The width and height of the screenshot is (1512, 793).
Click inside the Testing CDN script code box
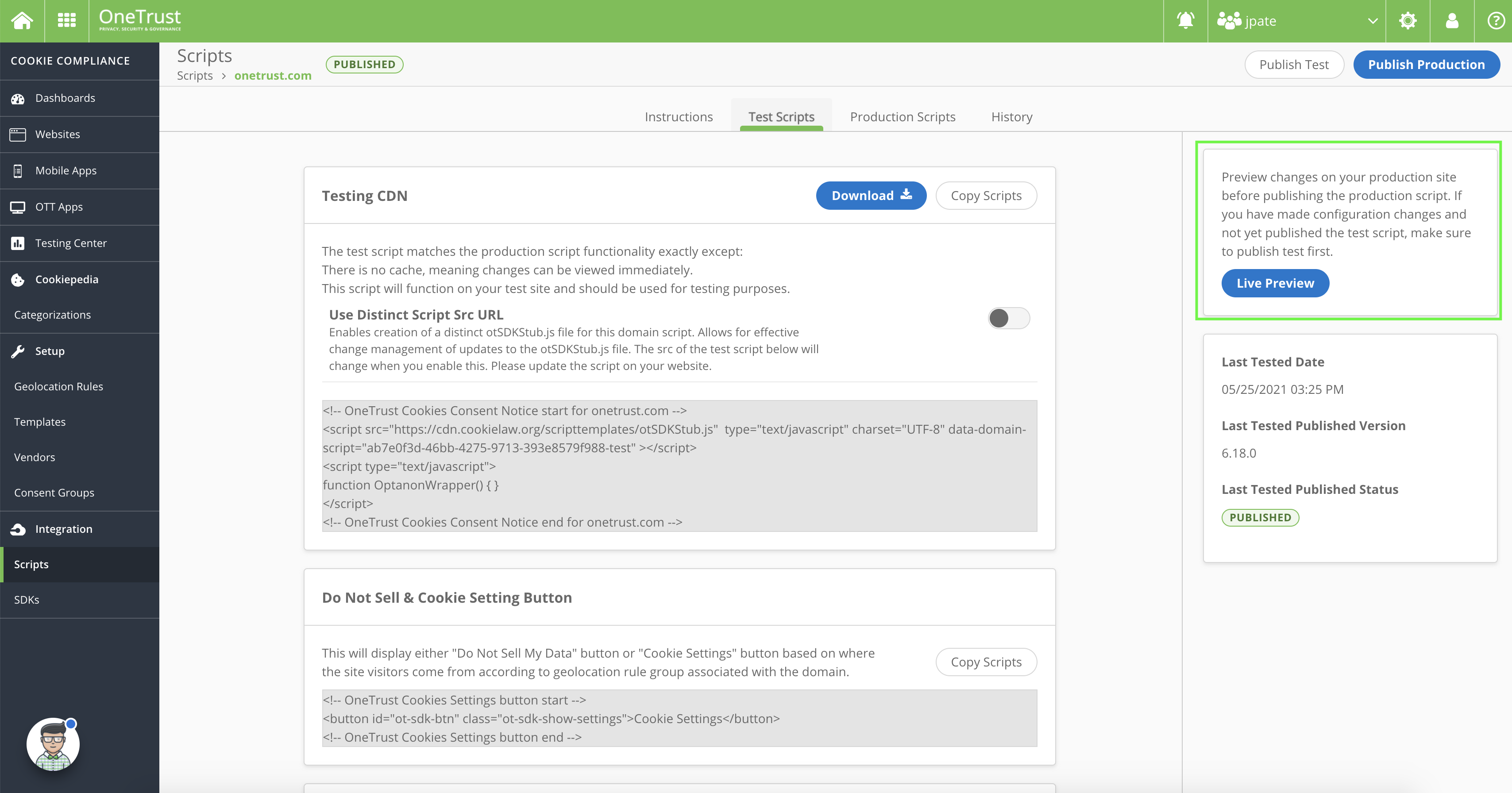(679, 466)
